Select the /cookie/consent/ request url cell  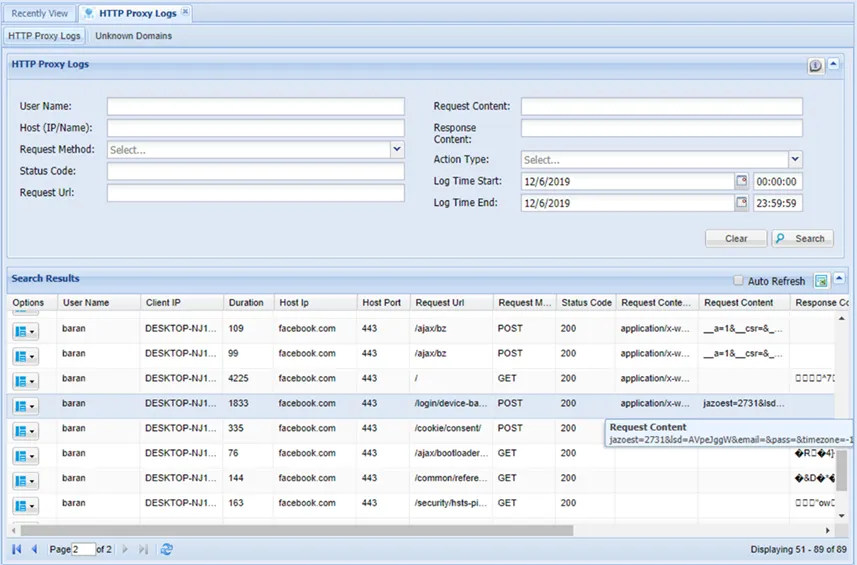[451, 428]
